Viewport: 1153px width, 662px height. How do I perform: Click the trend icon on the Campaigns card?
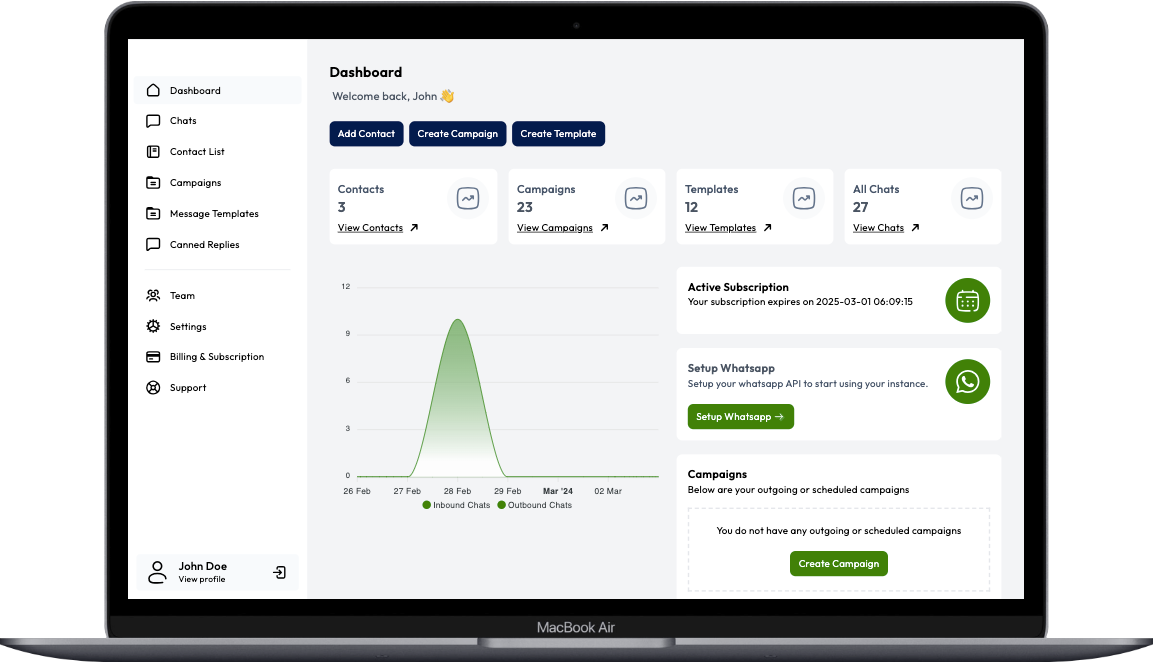(x=635, y=198)
